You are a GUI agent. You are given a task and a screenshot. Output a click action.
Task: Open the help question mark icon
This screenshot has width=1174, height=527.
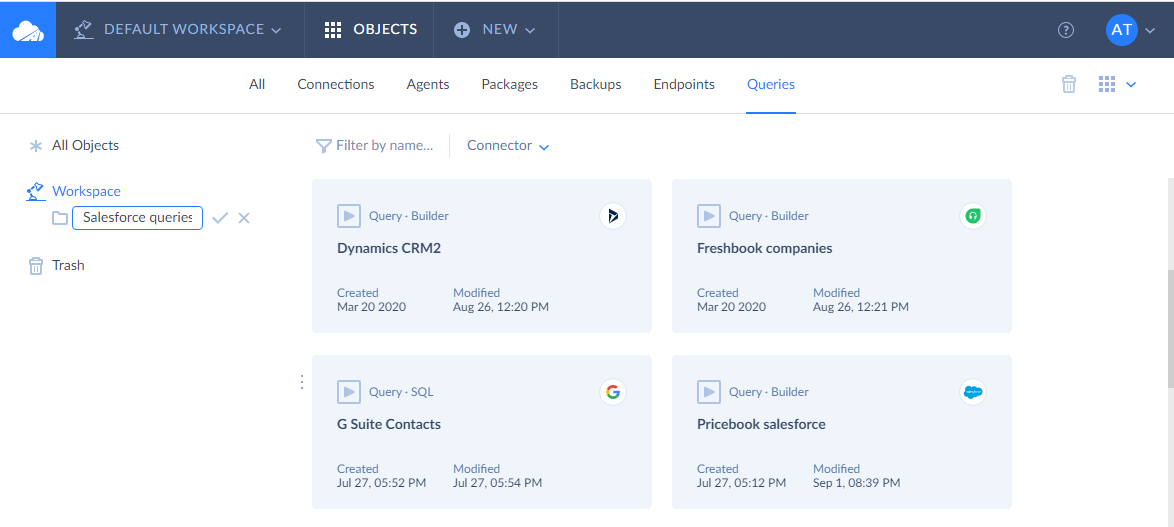(x=1065, y=30)
